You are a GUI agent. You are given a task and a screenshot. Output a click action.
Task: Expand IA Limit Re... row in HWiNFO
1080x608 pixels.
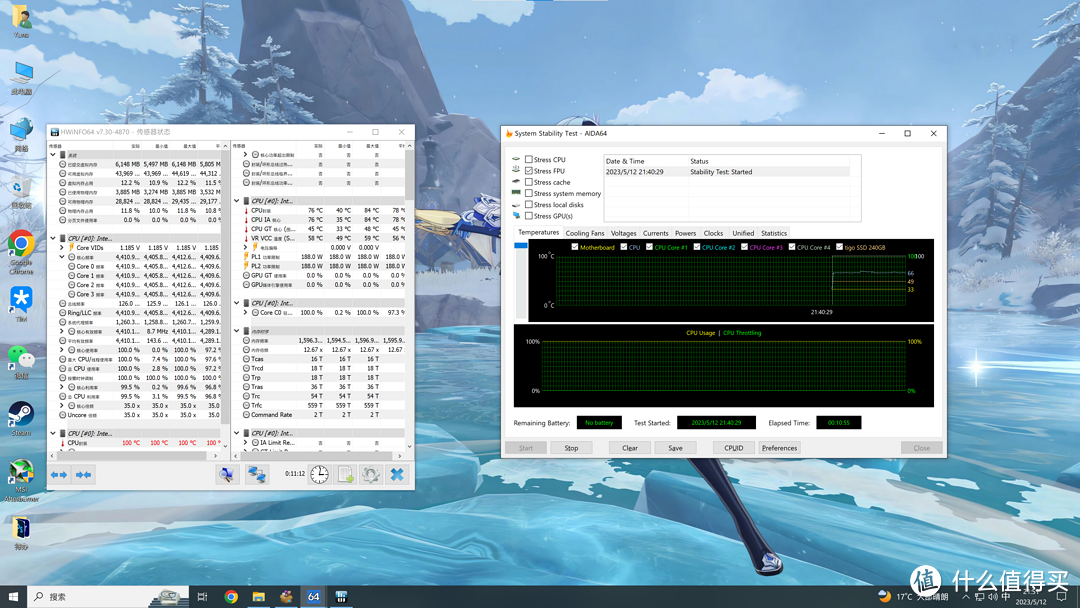tap(245, 443)
